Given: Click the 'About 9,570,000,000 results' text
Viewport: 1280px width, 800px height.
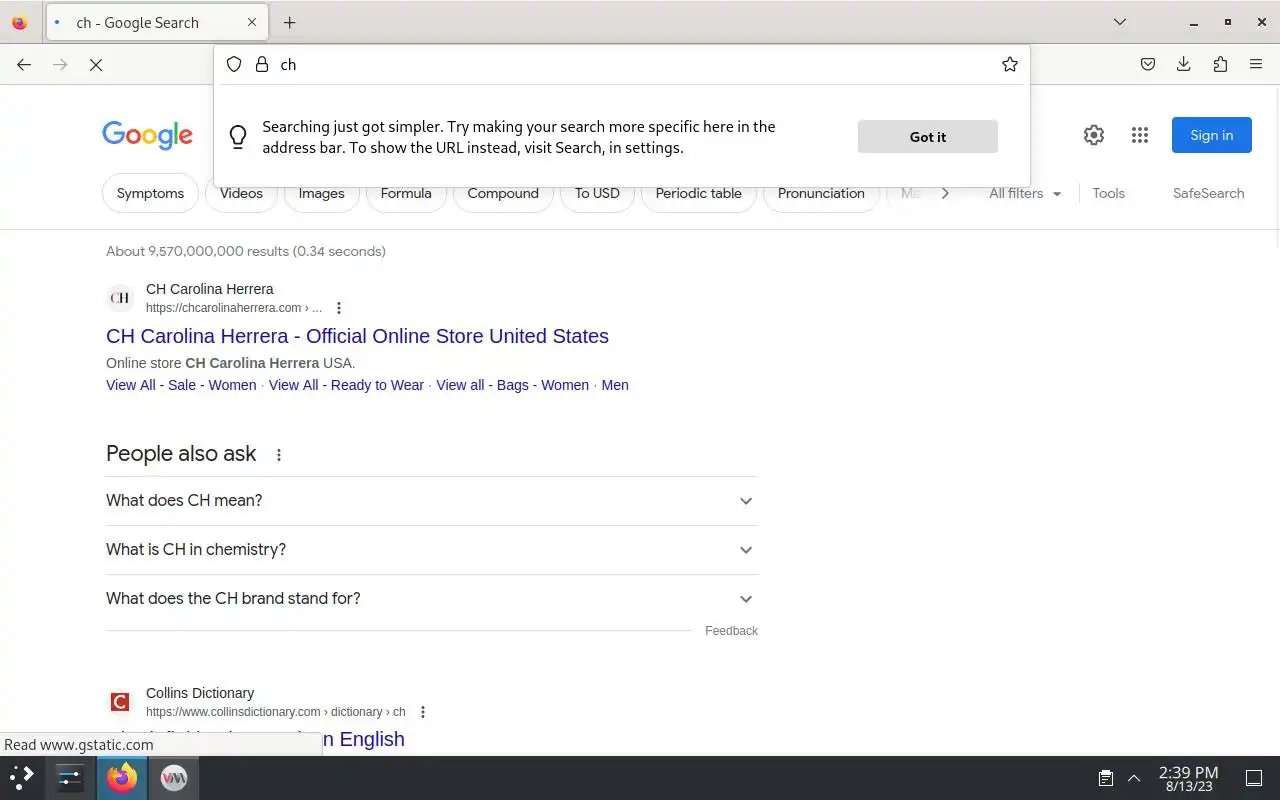Looking at the screenshot, I should (x=246, y=251).
